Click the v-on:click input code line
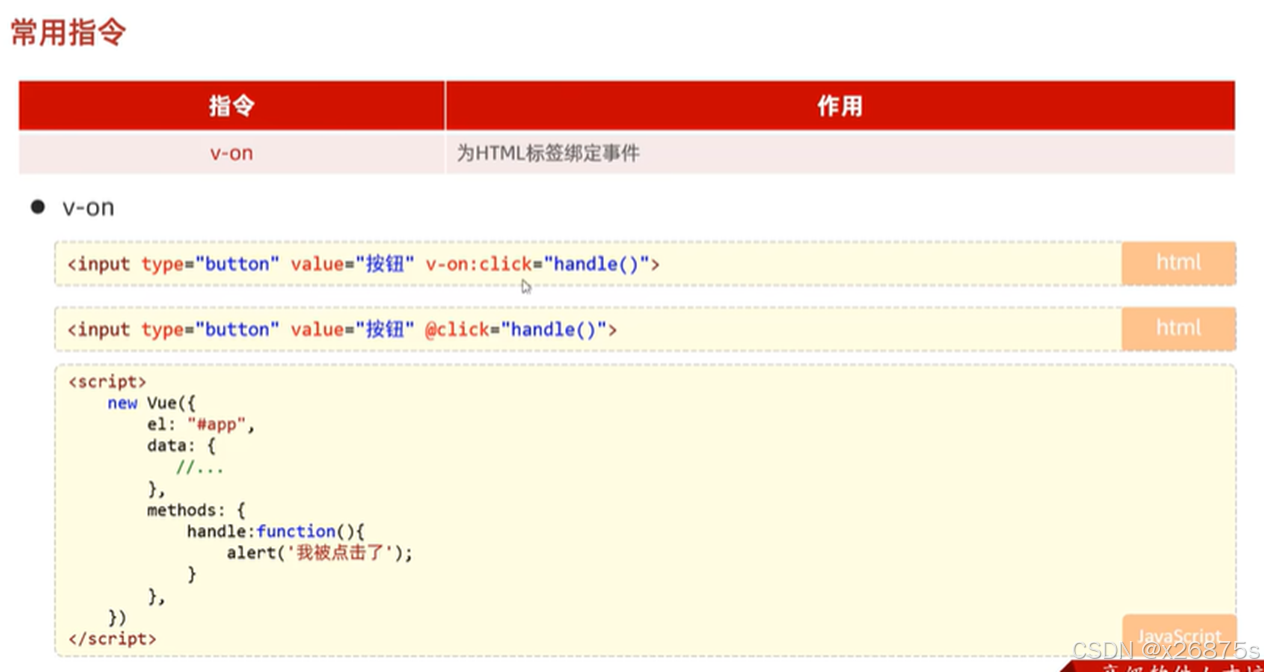Screen dimensions: 1264x672 [x=364, y=264]
